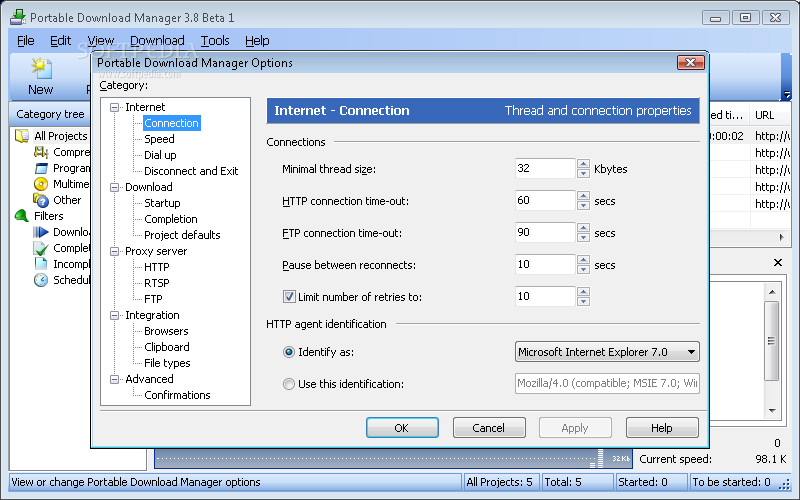Open the Edit menu
800x500 pixels.
tap(60, 40)
